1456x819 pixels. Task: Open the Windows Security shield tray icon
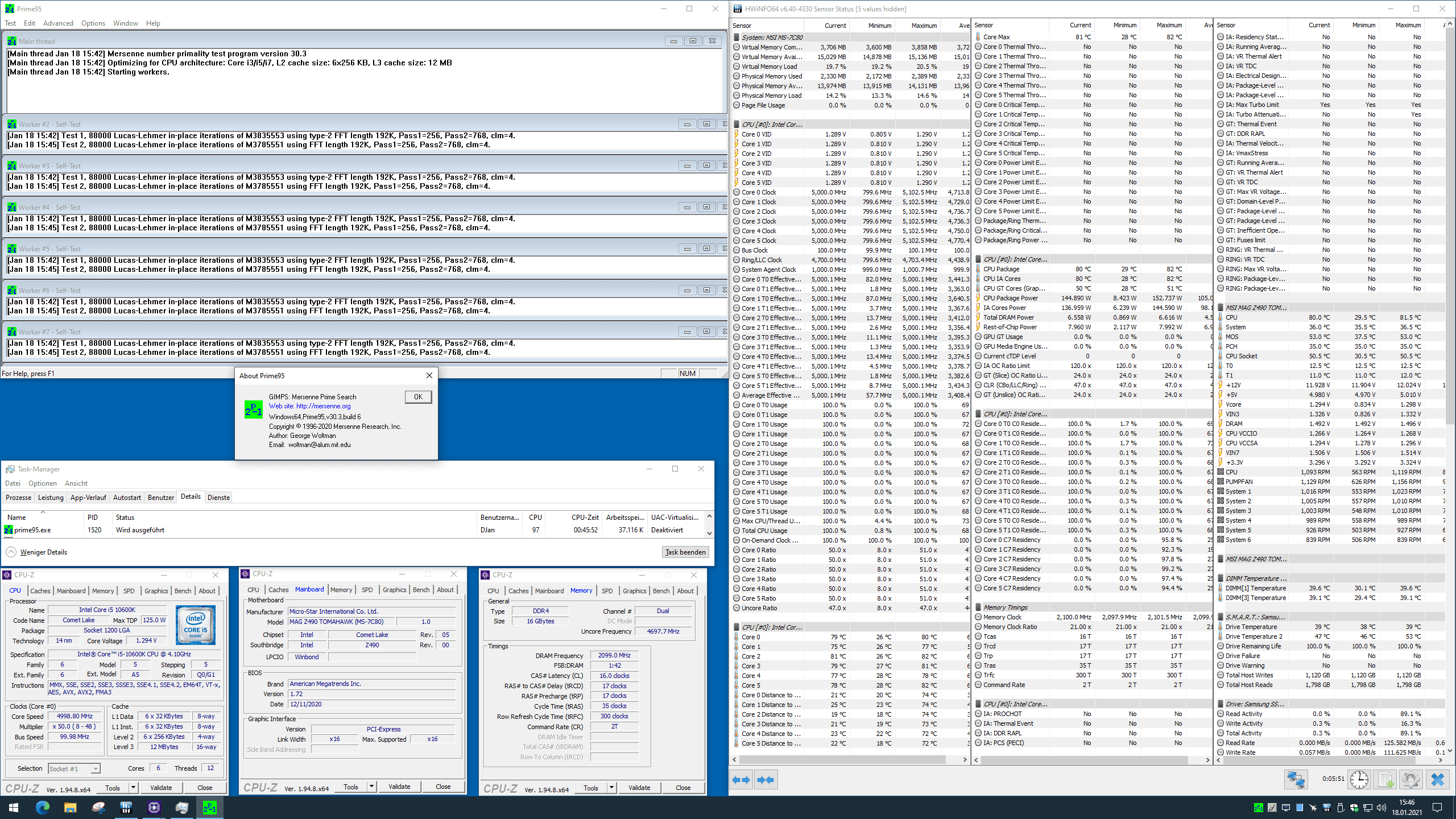(x=1353, y=808)
